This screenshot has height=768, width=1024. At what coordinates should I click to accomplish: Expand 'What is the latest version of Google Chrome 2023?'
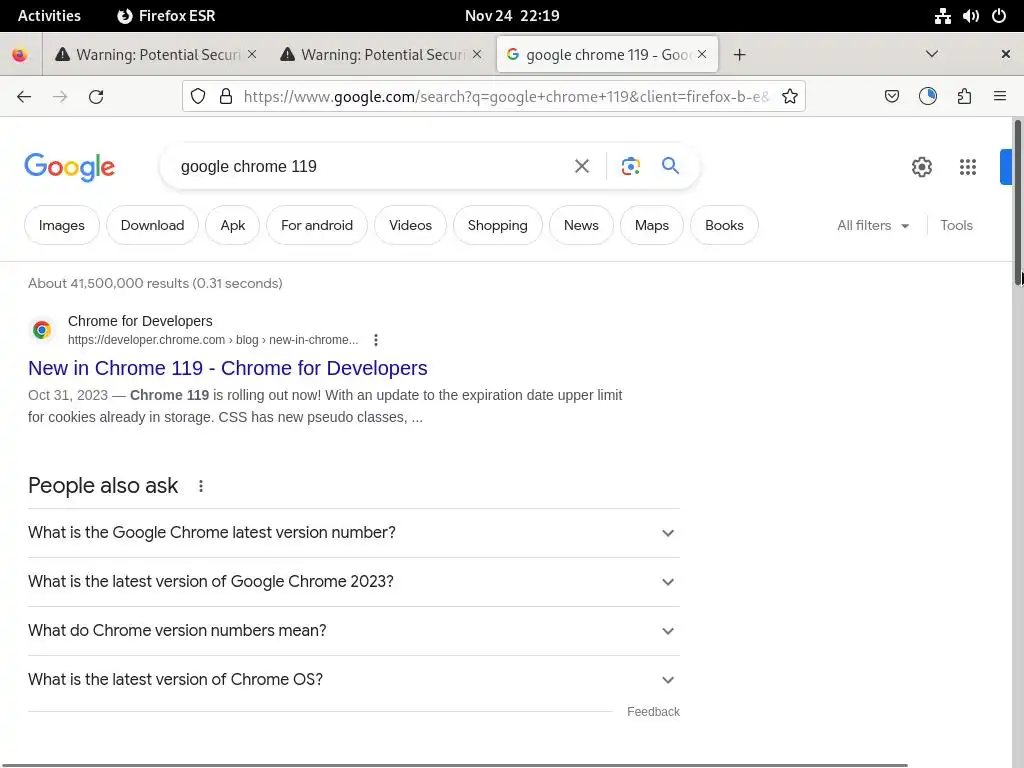click(x=354, y=582)
